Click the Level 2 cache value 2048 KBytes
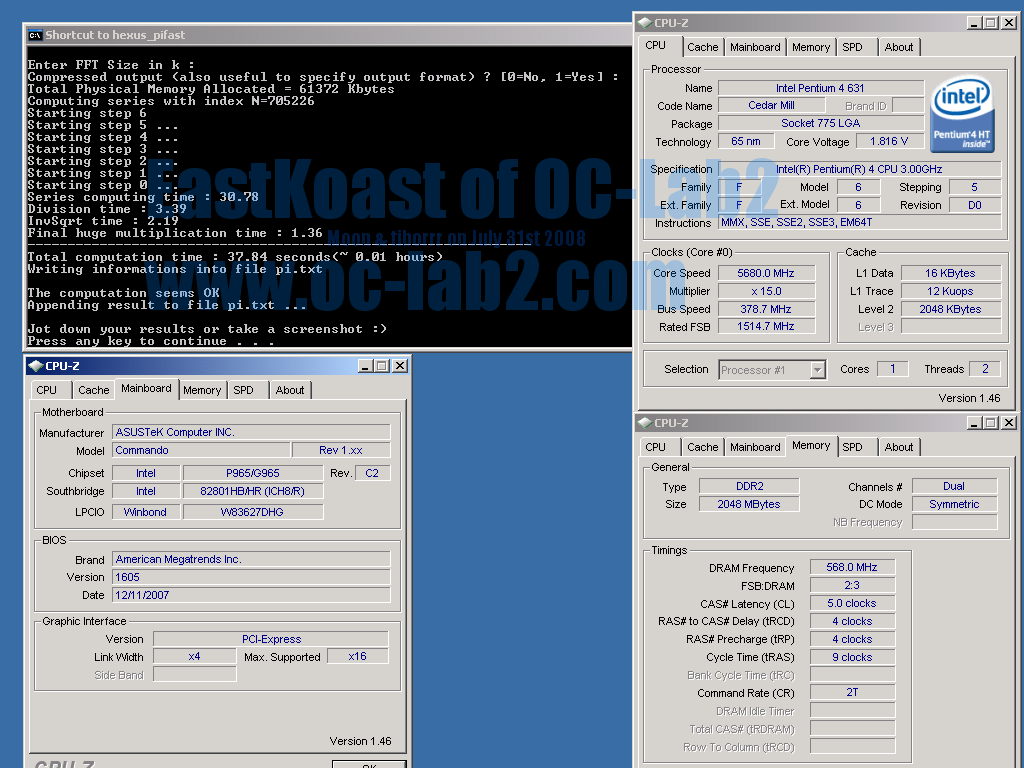This screenshot has width=1024, height=768. (950, 309)
